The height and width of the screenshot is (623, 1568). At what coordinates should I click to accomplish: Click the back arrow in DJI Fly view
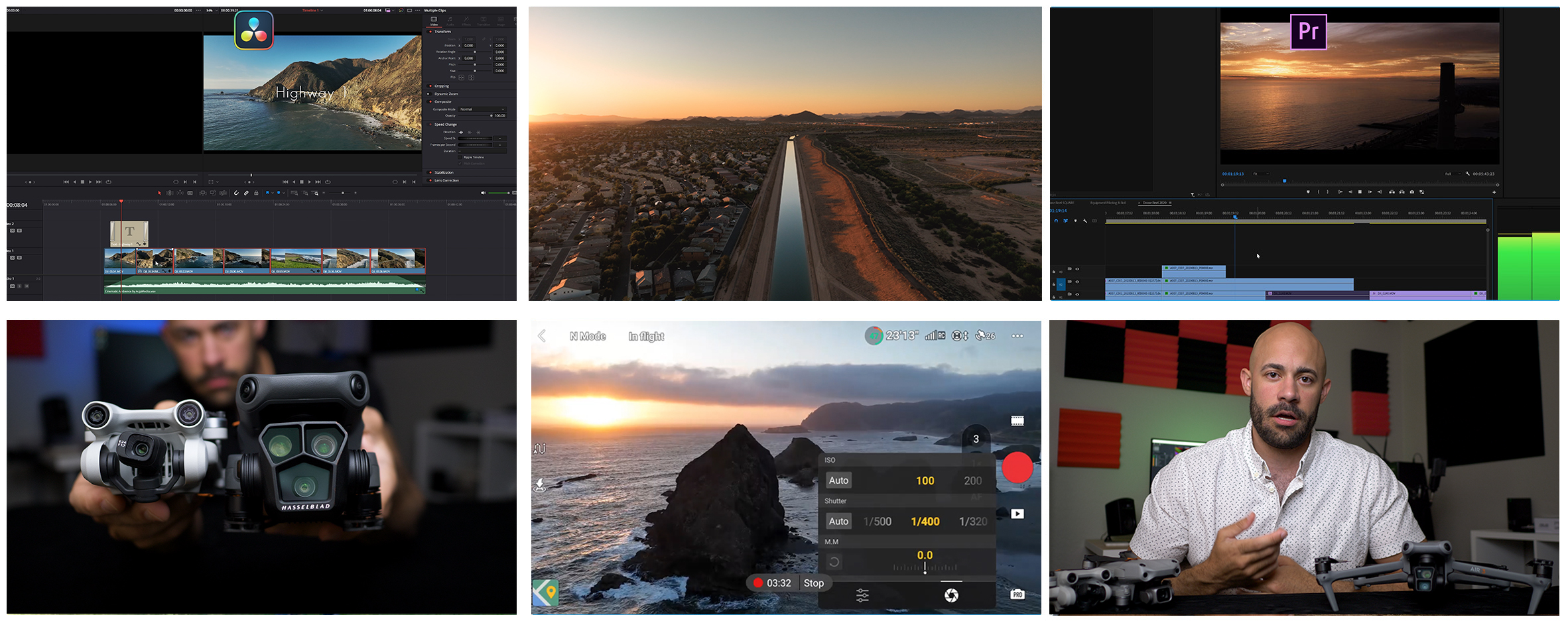click(x=542, y=336)
